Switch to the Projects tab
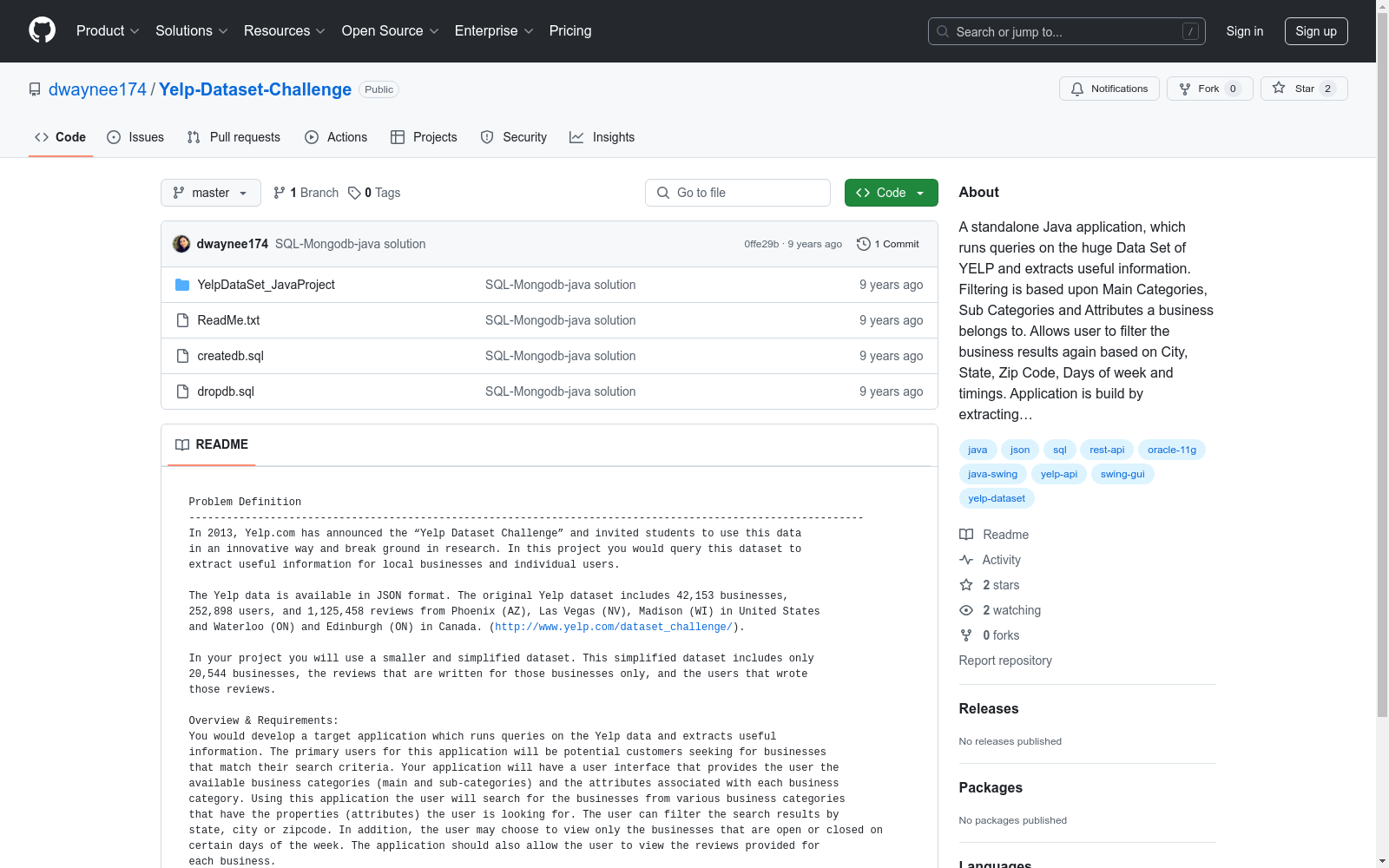The width and height of the screenshot is (1389, 868). tap(424, 137)
